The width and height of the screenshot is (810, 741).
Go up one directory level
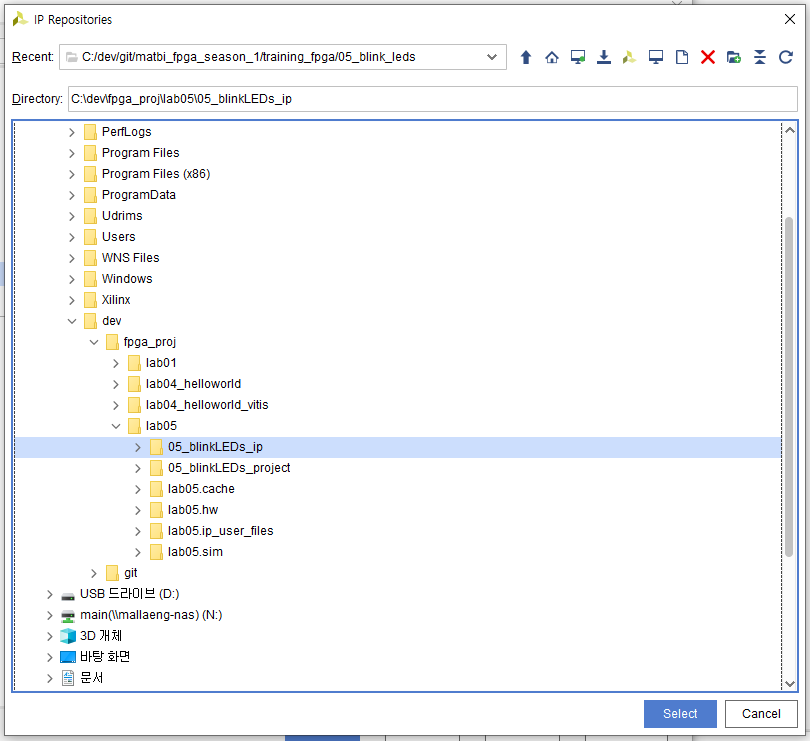click(x=526, y=57)
